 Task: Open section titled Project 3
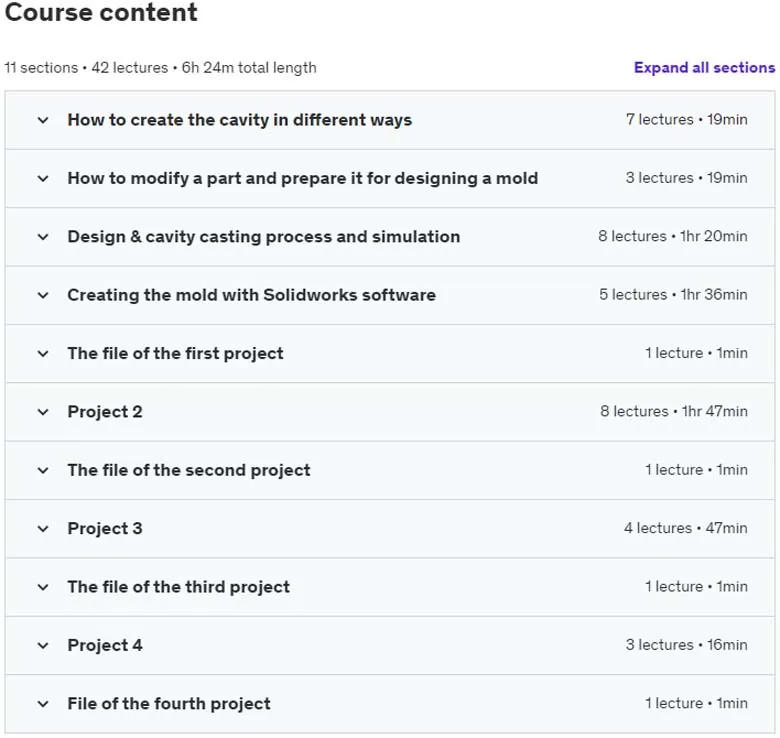[105, 529]
